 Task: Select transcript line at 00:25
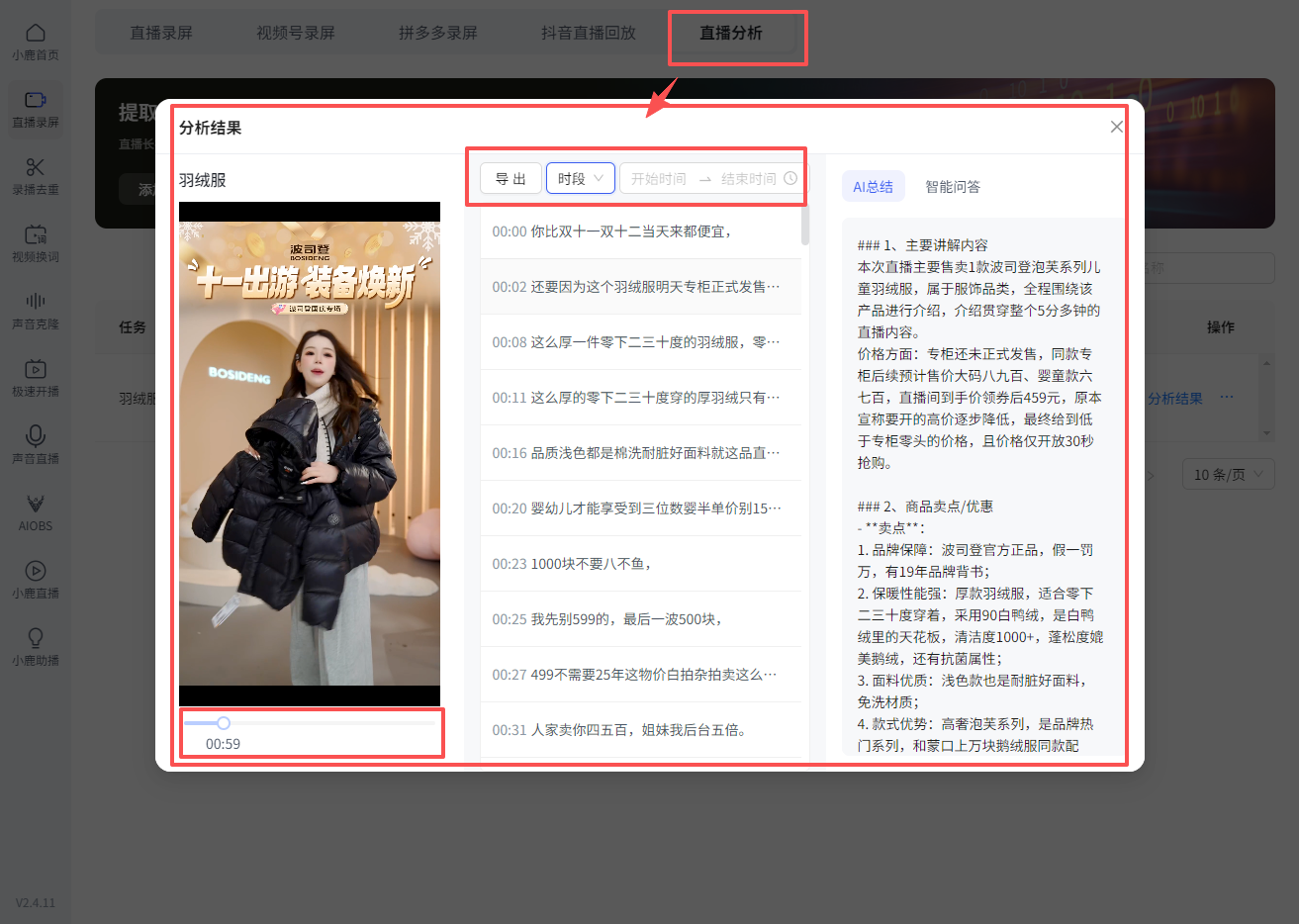[641, 619]
